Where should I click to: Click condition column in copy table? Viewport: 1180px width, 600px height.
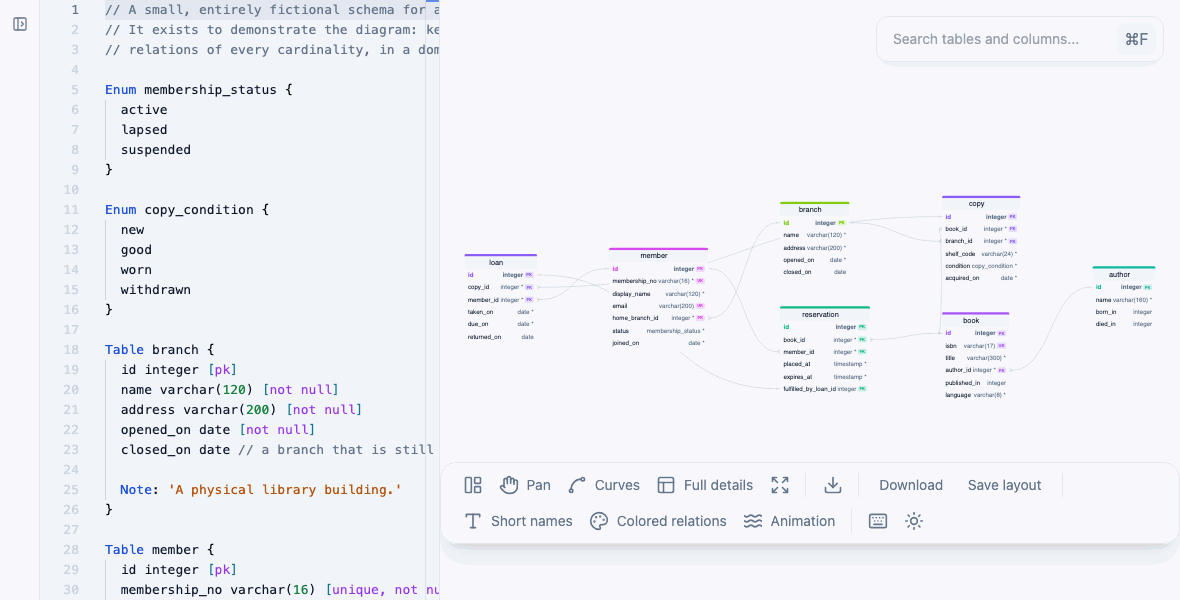pos(981,266)
